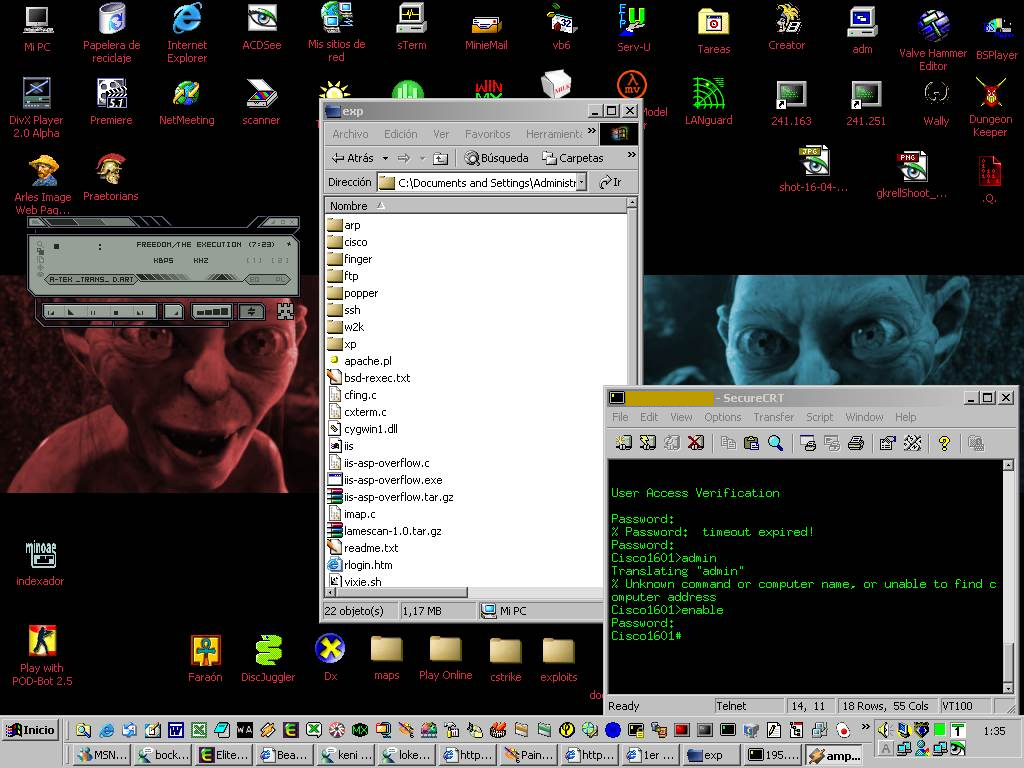Open the Transfer menu in SecureCRT
Image resolution: width=1024 pixels, height=768 pixels.
(x=773, y=417)
